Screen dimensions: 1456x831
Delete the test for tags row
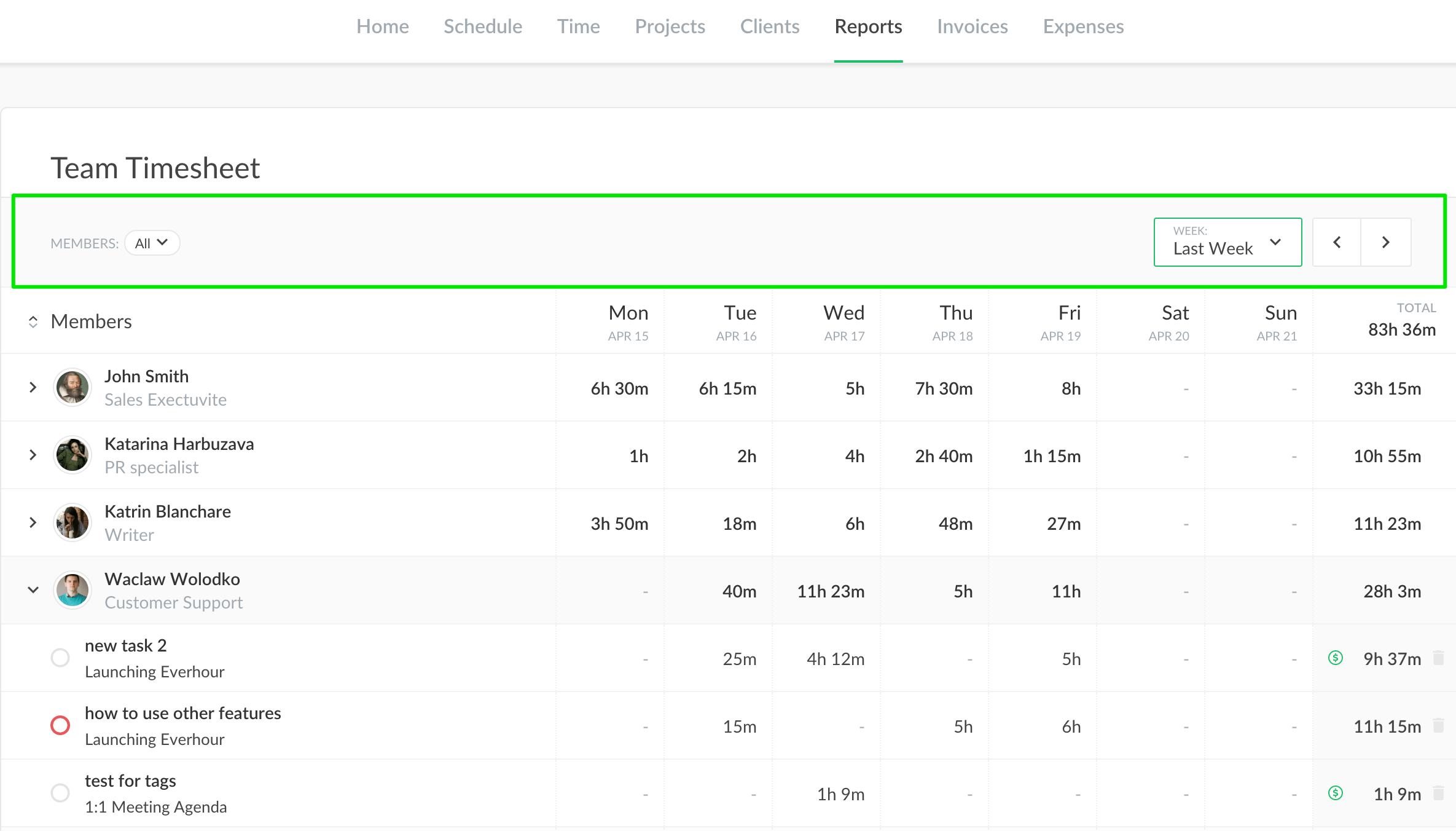[x=1438, y=793]
